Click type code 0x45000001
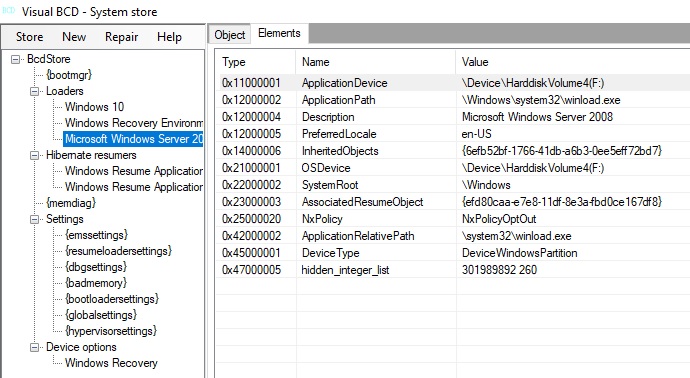This screenshot has height=378, width=690. tap(251, 253)
